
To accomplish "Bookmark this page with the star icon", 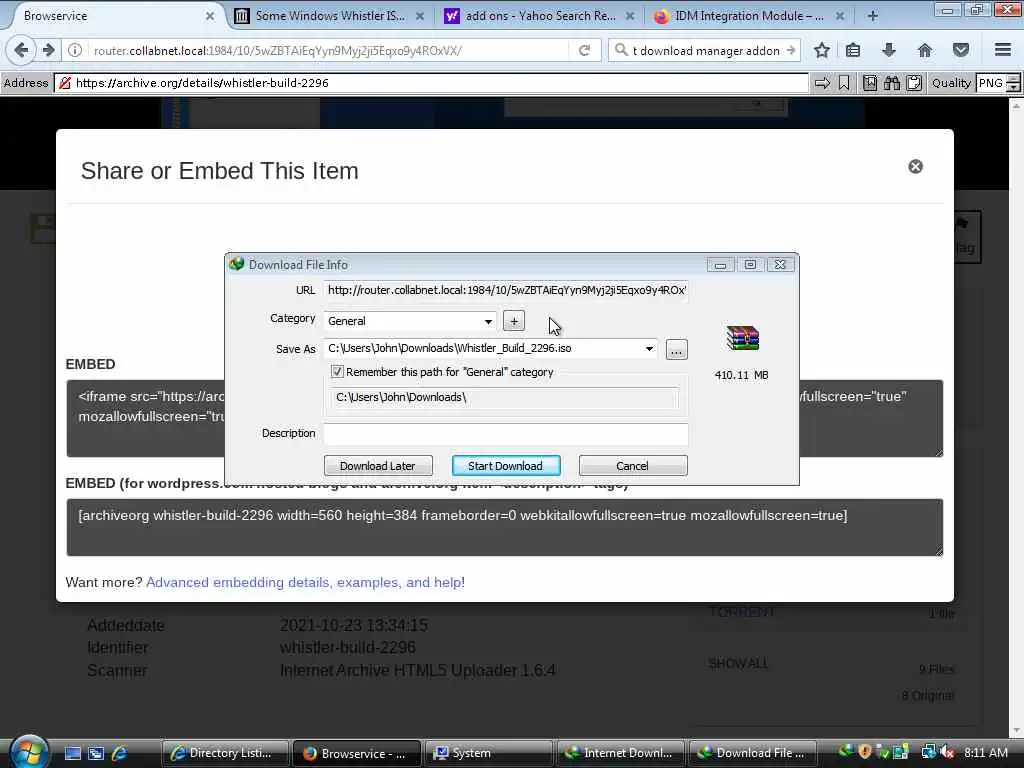I will click(822, 50).
